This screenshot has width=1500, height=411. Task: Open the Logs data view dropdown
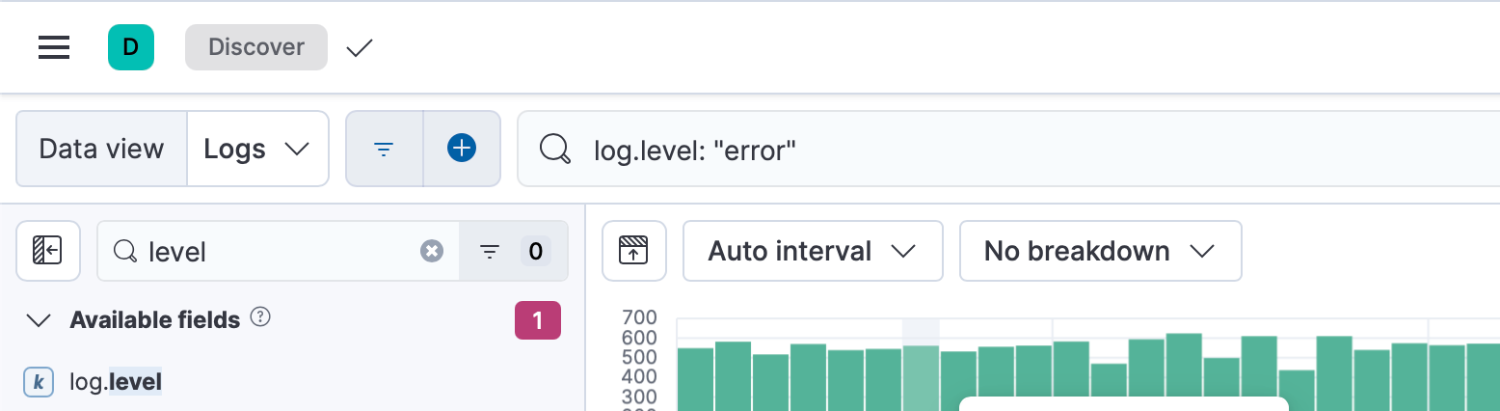pyautogui.click(x=257, y=149)
